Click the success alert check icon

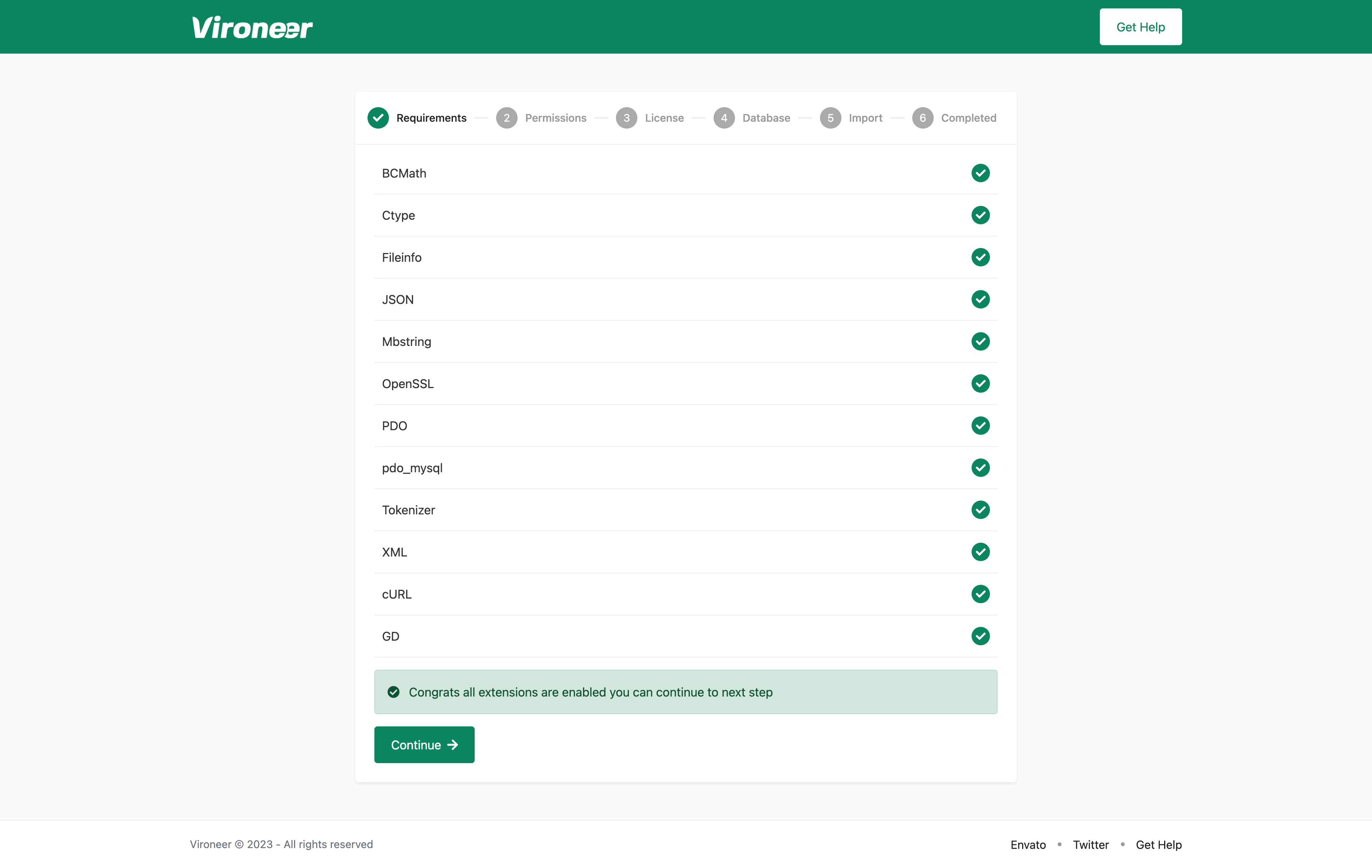tap(393, 692)
